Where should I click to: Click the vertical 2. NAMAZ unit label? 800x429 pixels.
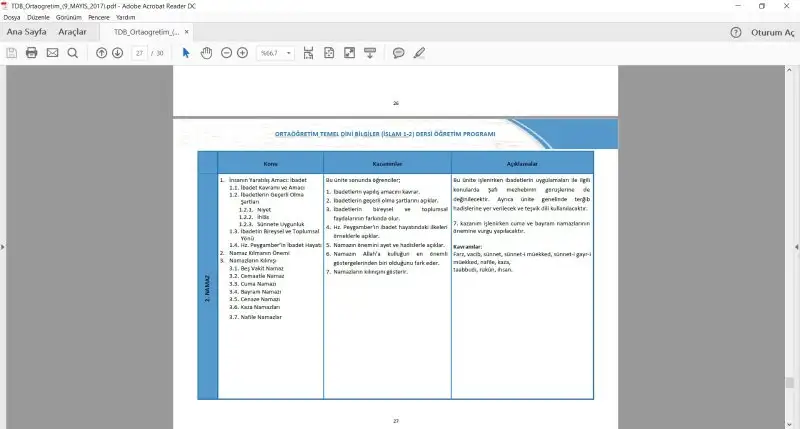pyautogui.click(x=207, y=289)
